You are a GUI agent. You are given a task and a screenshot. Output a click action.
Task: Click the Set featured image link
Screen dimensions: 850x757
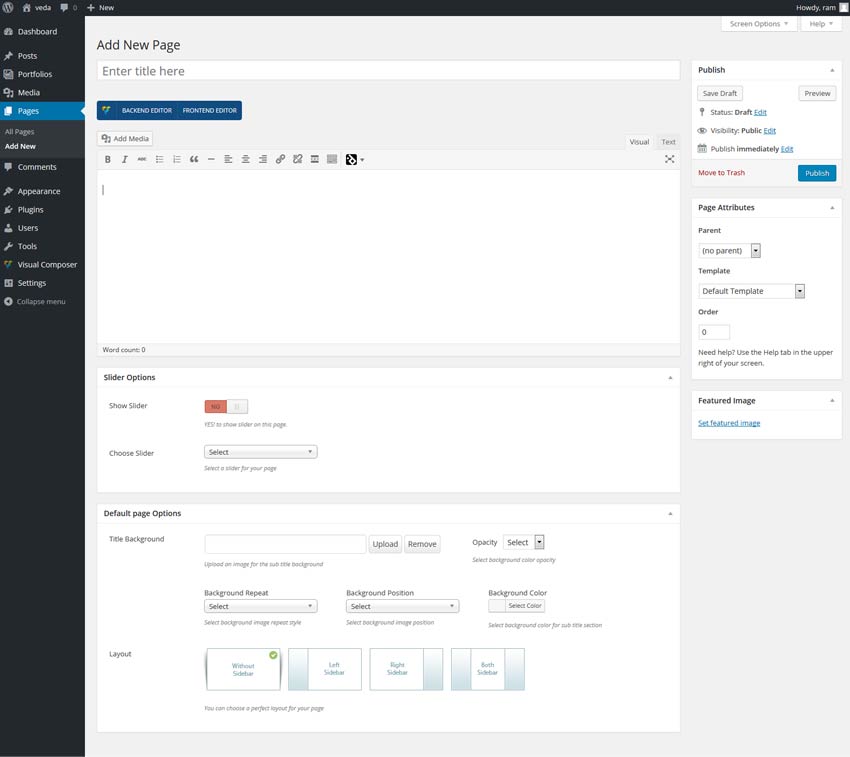(728, 422)
